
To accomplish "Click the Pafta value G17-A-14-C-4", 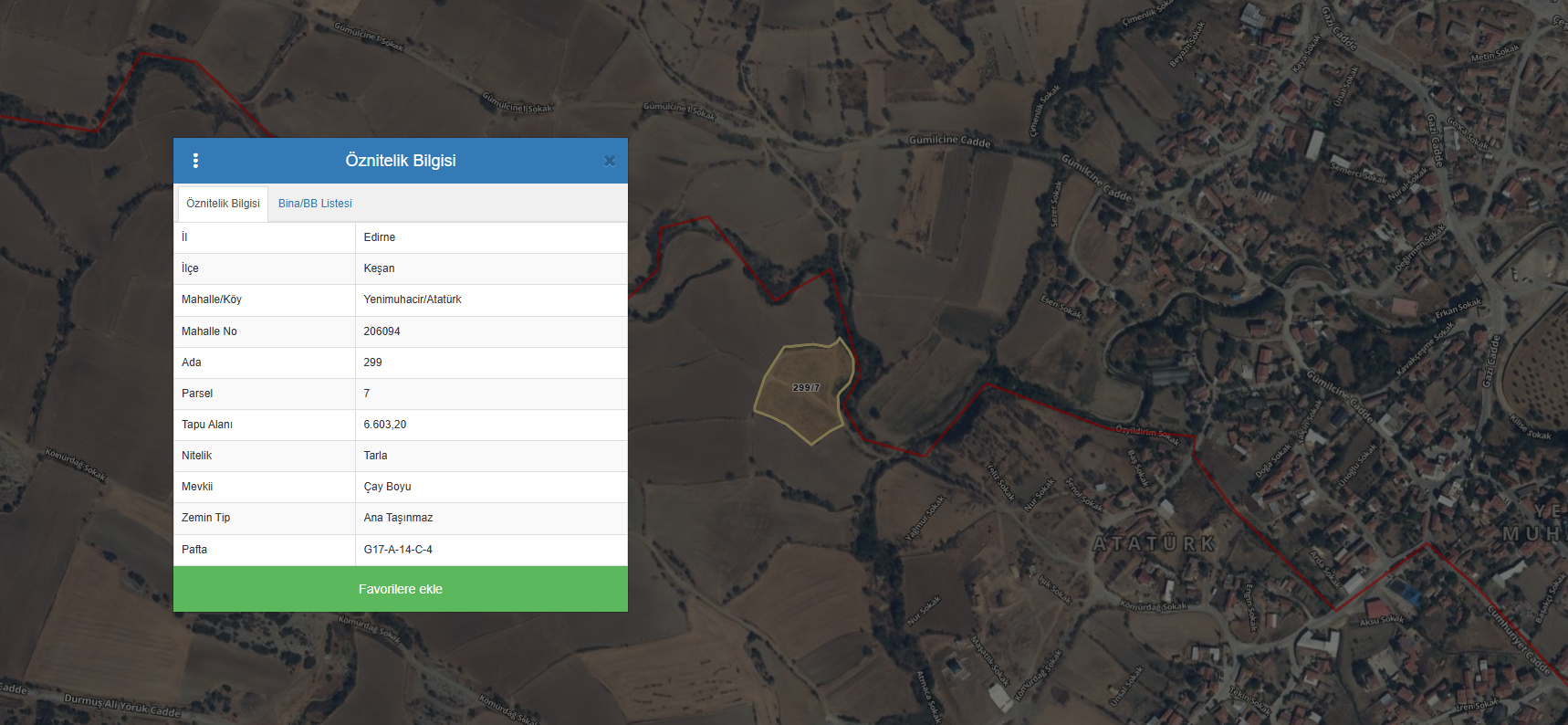I will 398,550.
